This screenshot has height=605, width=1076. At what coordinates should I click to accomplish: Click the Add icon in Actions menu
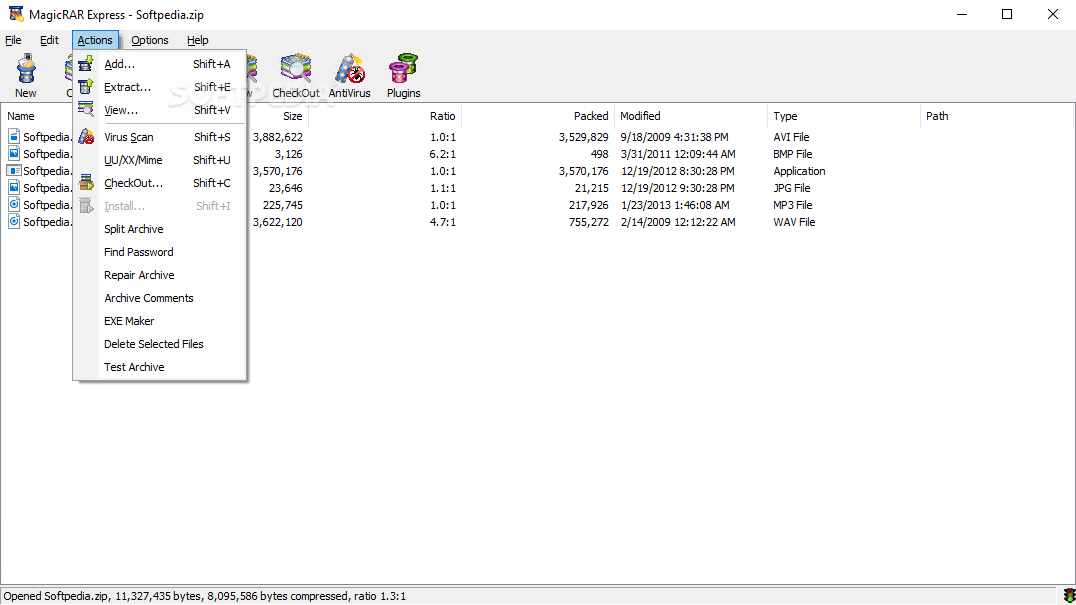tap(86, 64)
